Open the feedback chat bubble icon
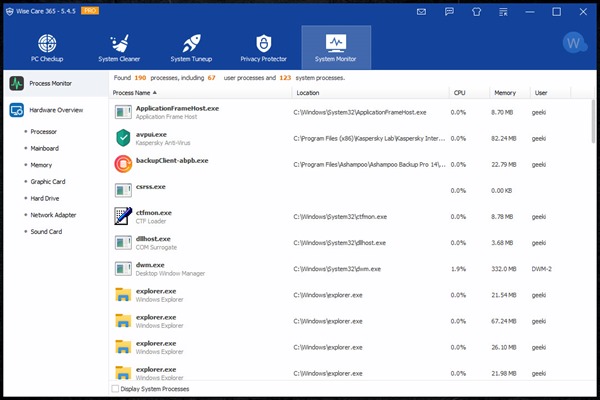 click(448, 12)
